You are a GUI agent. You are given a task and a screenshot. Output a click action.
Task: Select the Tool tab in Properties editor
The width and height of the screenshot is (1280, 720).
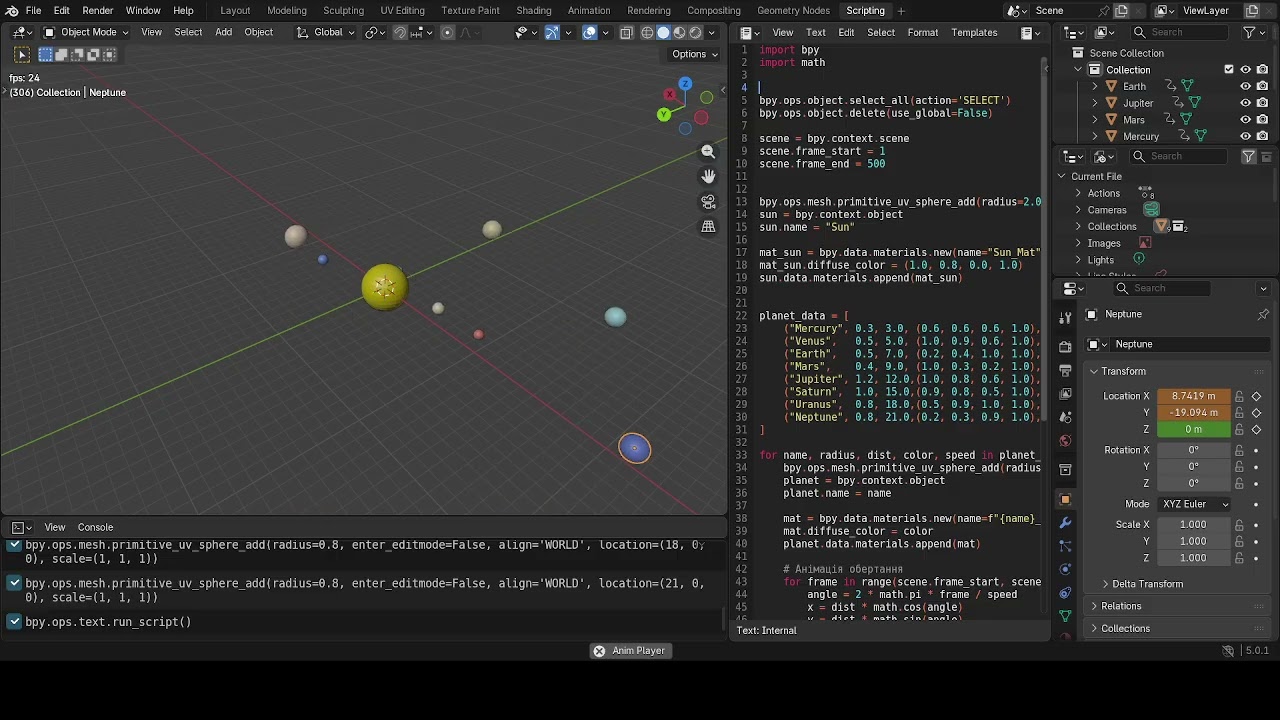tap(1065, 317)
